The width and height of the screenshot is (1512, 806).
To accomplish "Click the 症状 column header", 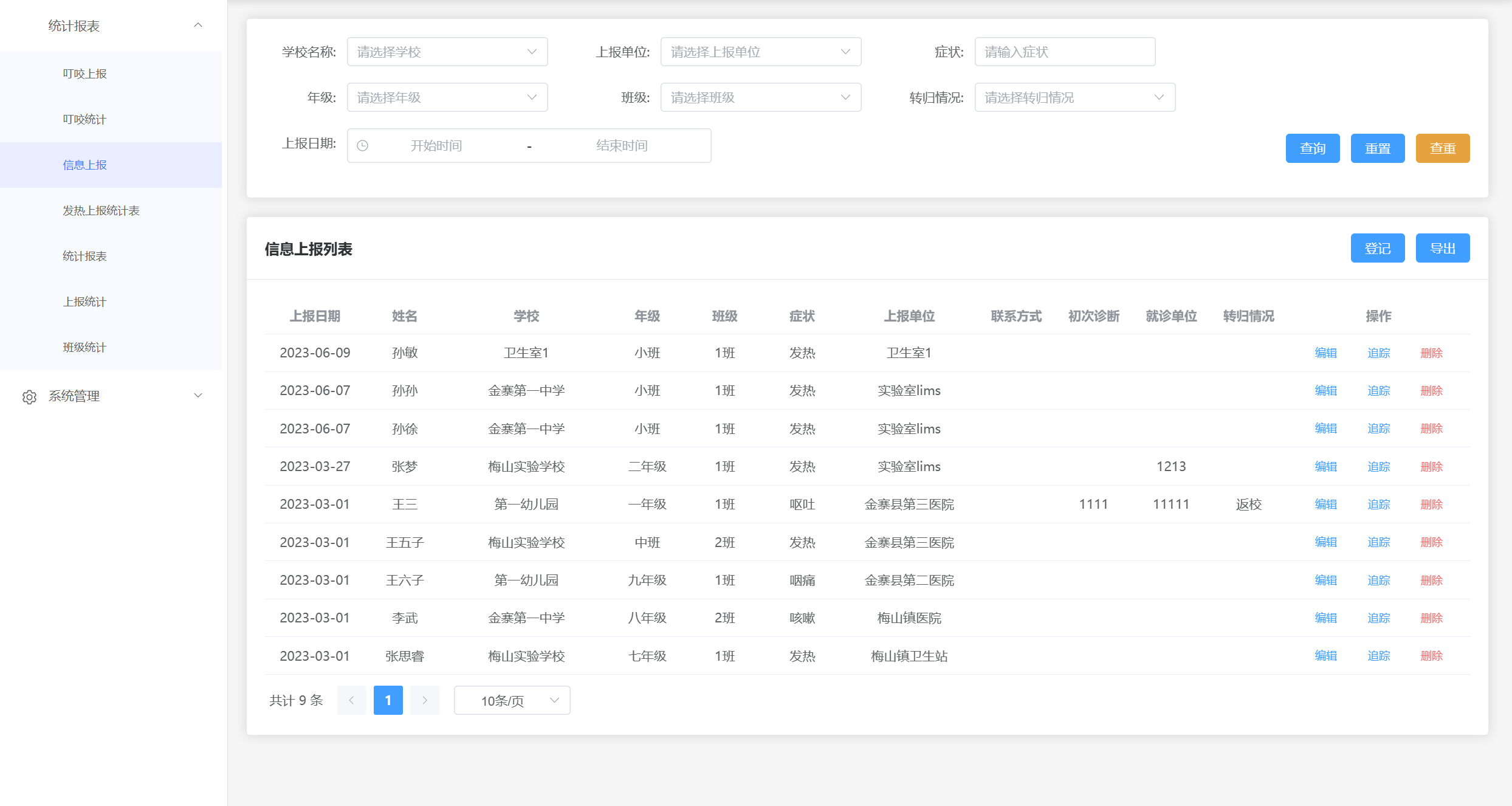I will pos(802,316).
